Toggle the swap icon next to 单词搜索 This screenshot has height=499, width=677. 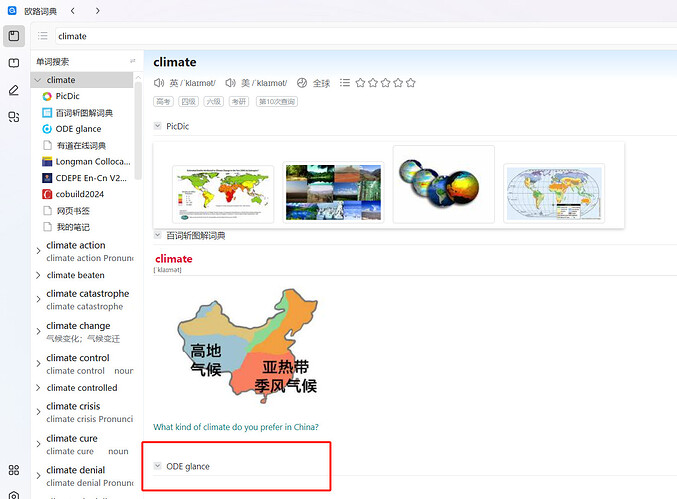tap(132, 62)
